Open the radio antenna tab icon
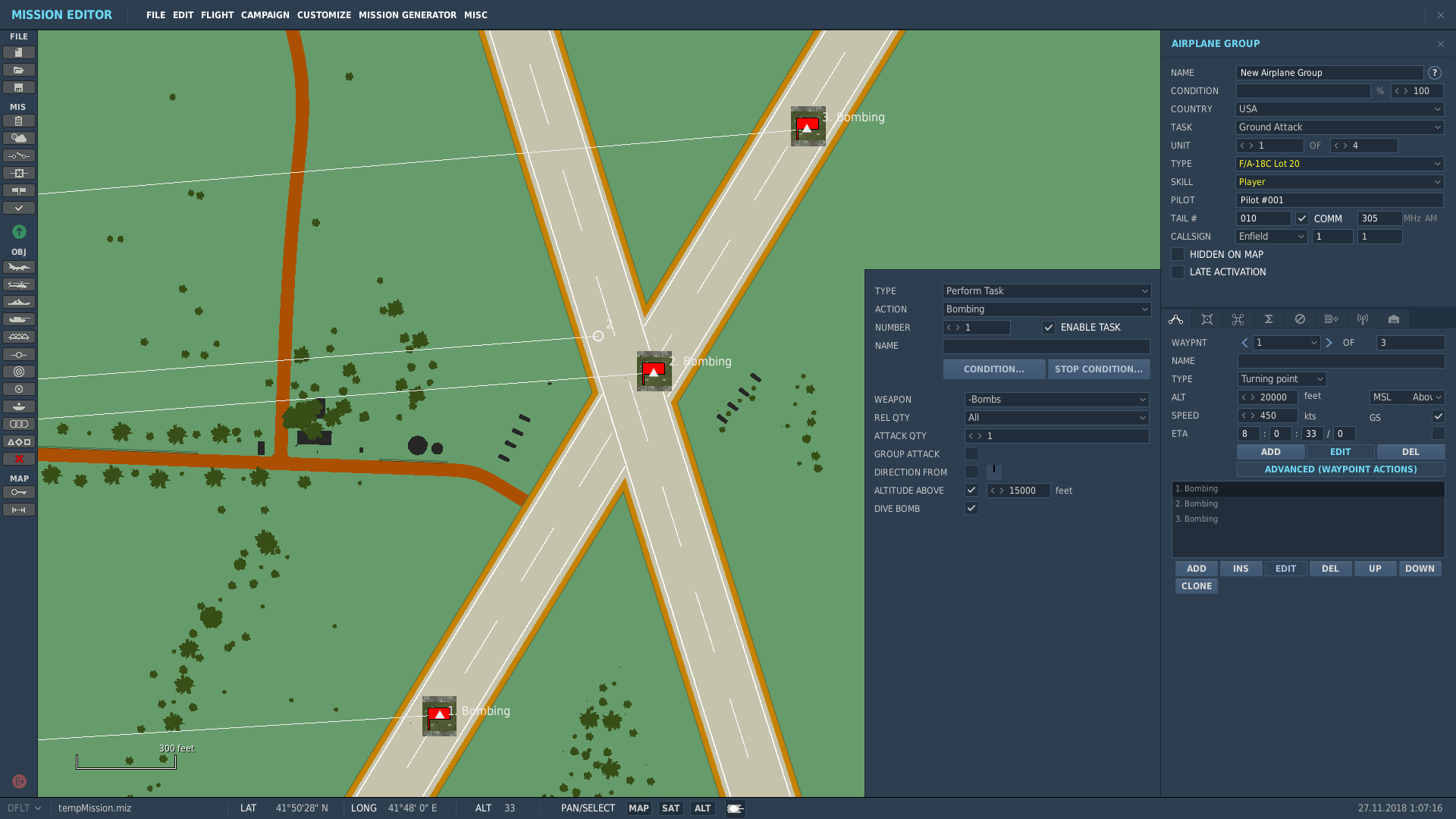The image size is (1456, 819). coord(1363,319)
